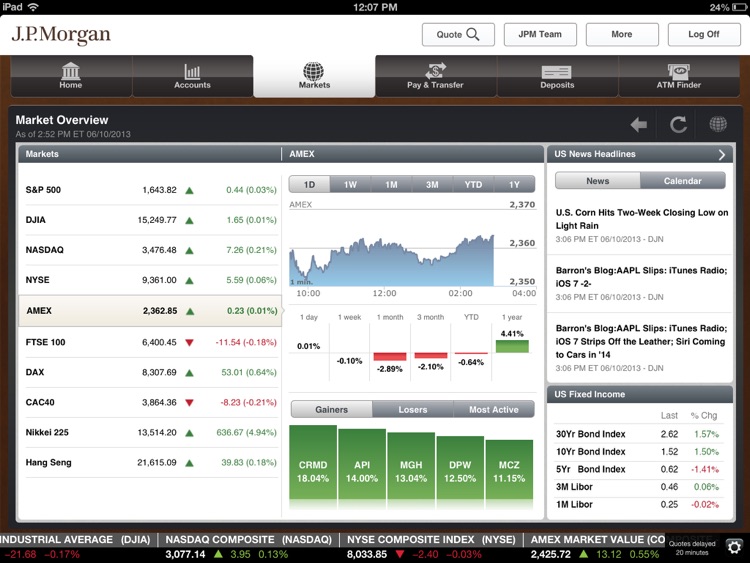Tap the iPad battery indicator
This screenshot has width=750, height=563.
739,7
